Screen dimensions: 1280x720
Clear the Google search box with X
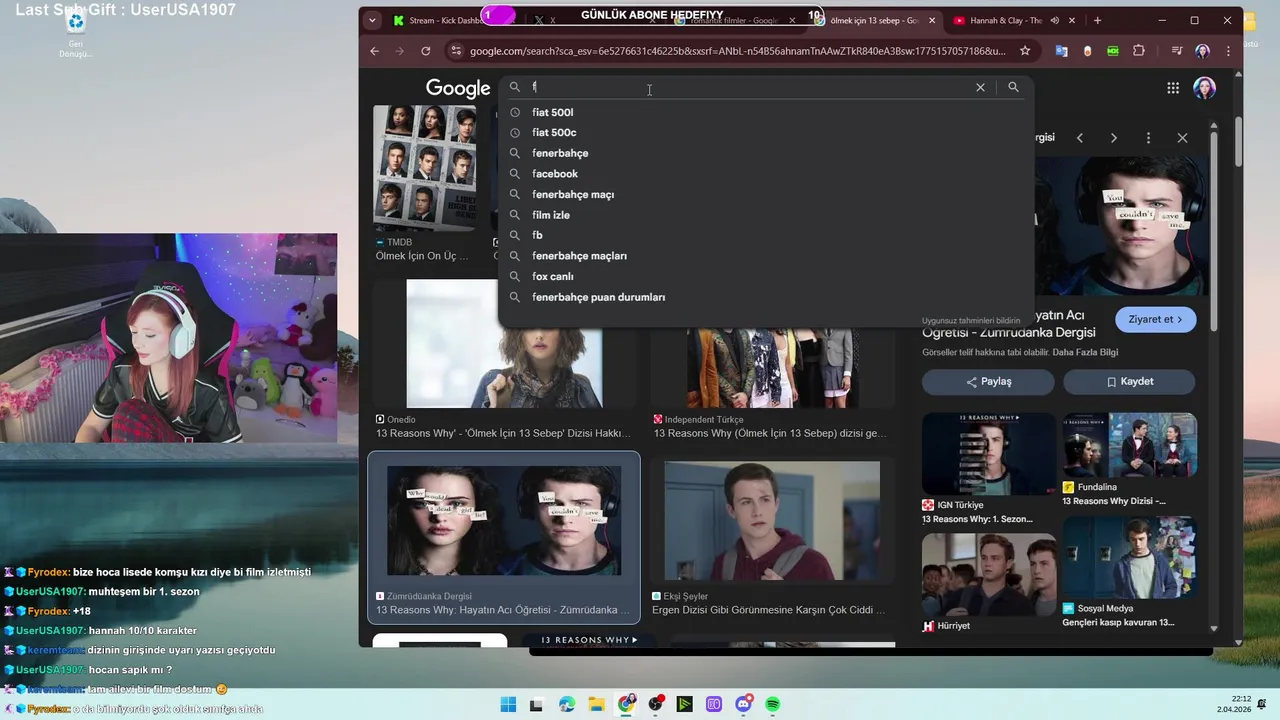tap(980, 88)
